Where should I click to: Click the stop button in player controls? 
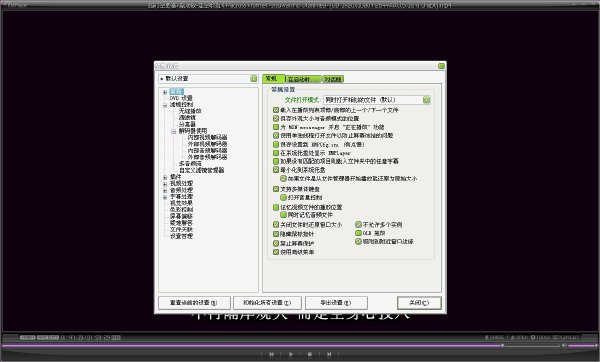point(310,354)
